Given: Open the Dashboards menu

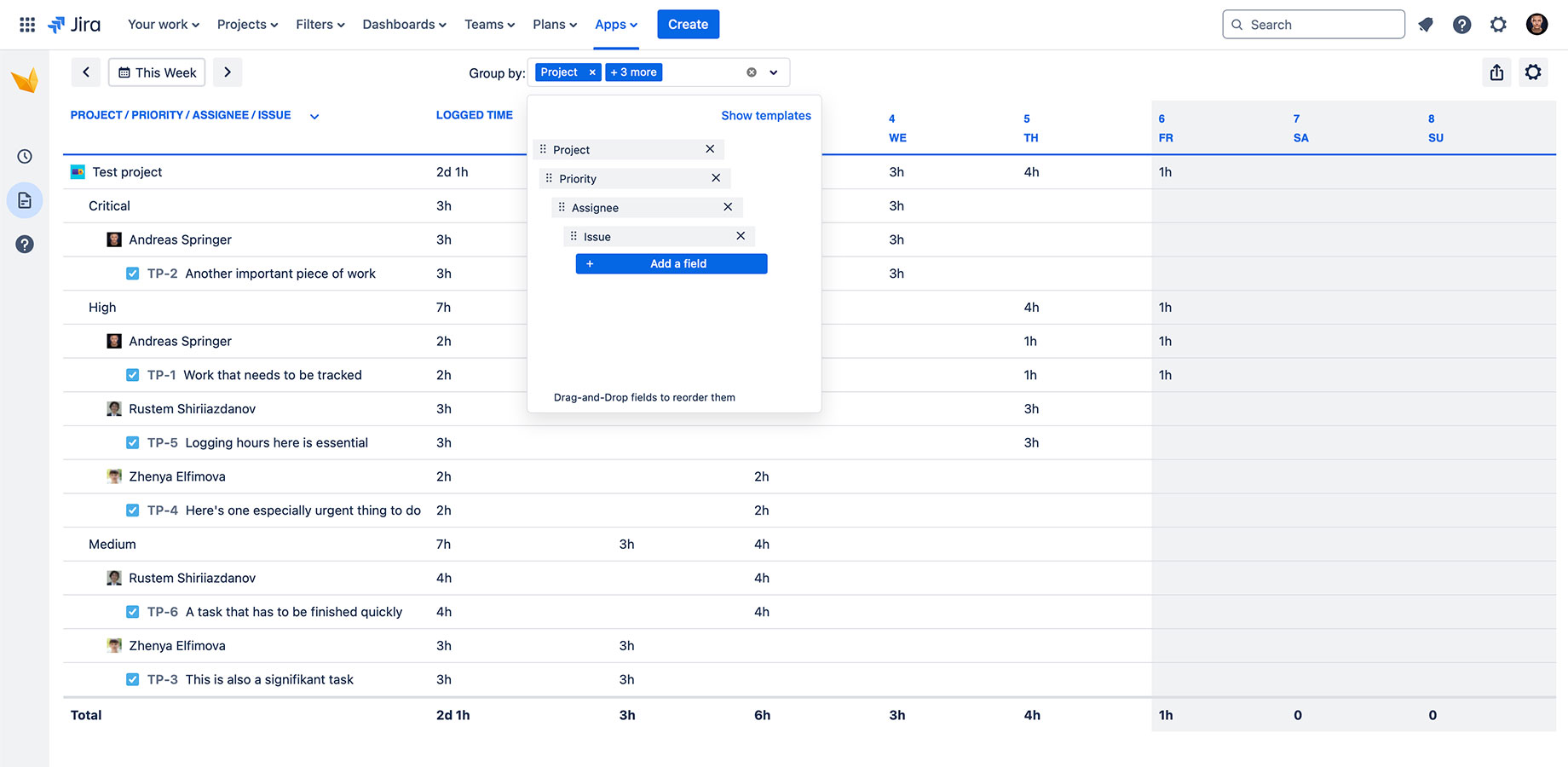Looking at the screenshot, I should coord(404,25).
